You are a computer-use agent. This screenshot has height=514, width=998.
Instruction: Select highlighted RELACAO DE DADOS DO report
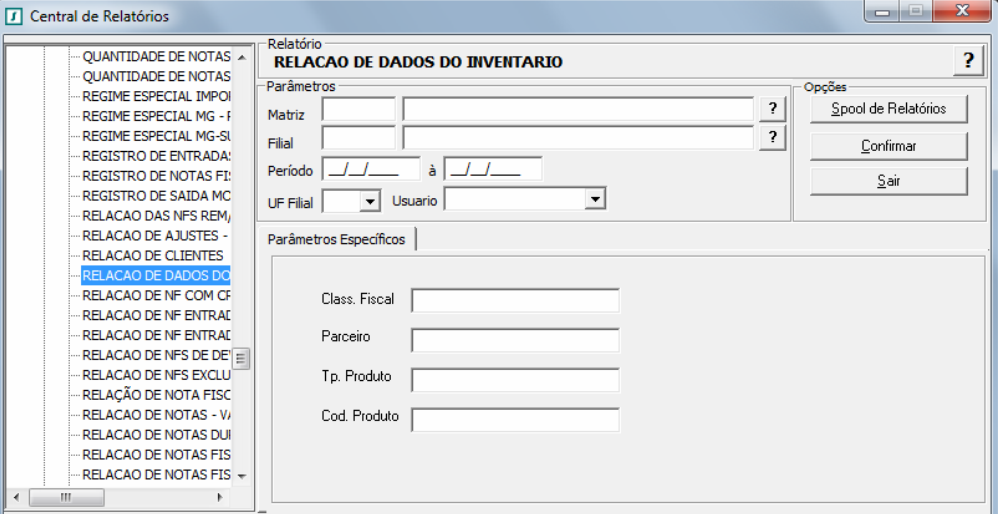pos(157,275)
